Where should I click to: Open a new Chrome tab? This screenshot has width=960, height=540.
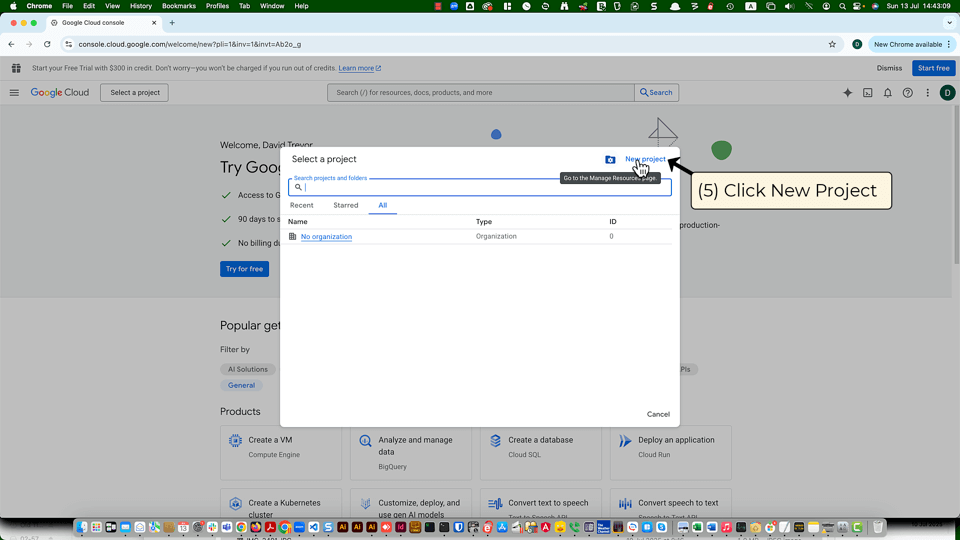click(x=172, y=23)
